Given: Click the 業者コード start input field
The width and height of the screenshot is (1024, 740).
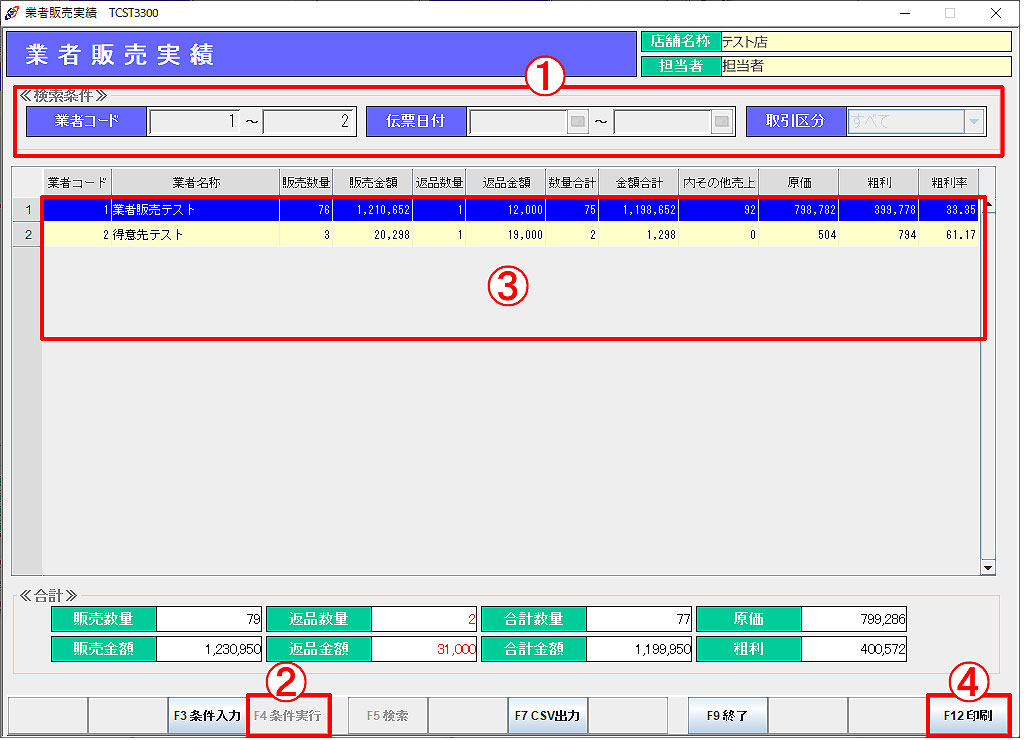Looking at the screenshot, I should pos(194,122).
